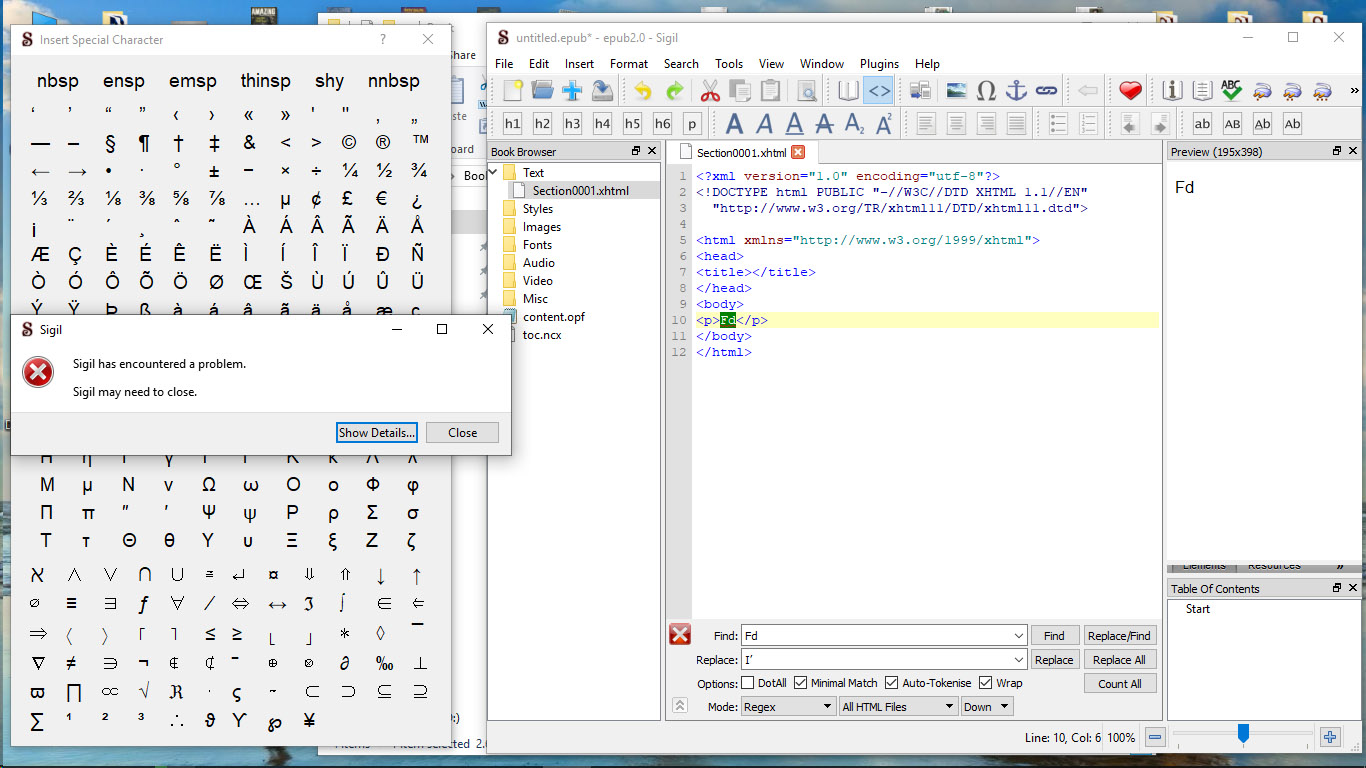
Task: Click Show Details in the Sigil error dialog
Action: point(377,433)
